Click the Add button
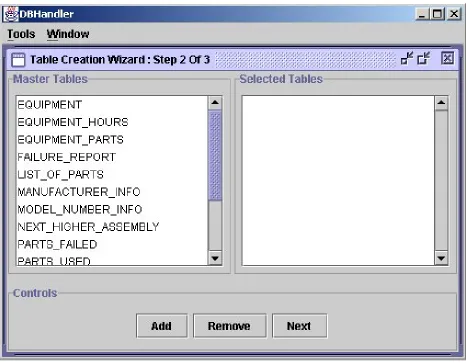 pyautogui.click(x=162, y=326)
